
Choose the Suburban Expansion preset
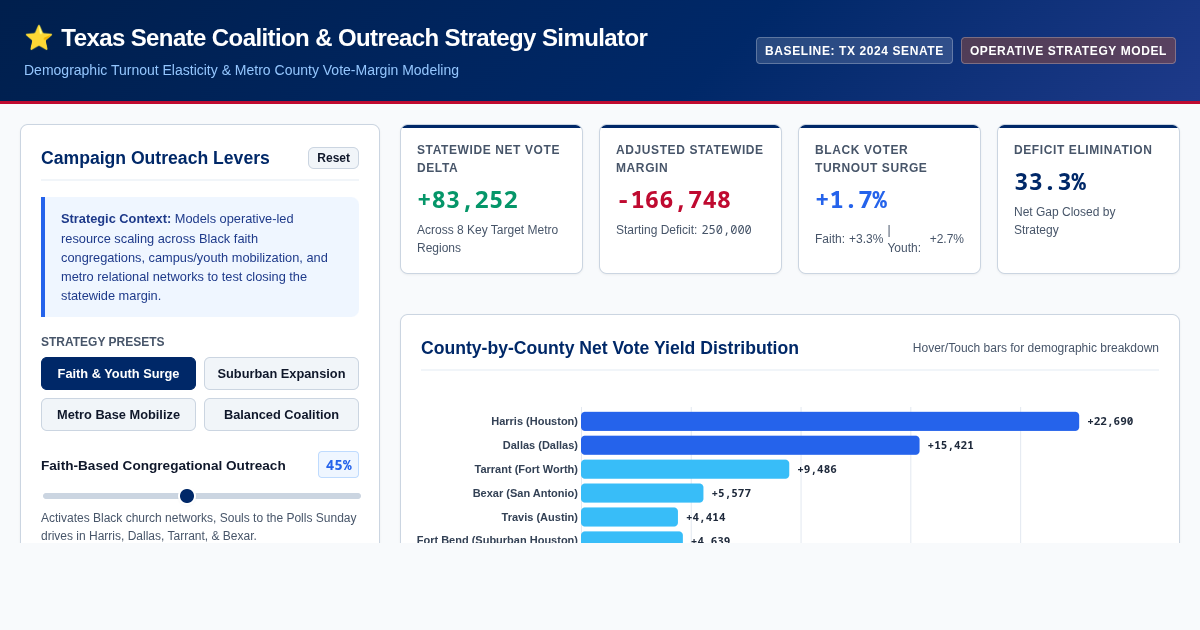click(281, 373)
